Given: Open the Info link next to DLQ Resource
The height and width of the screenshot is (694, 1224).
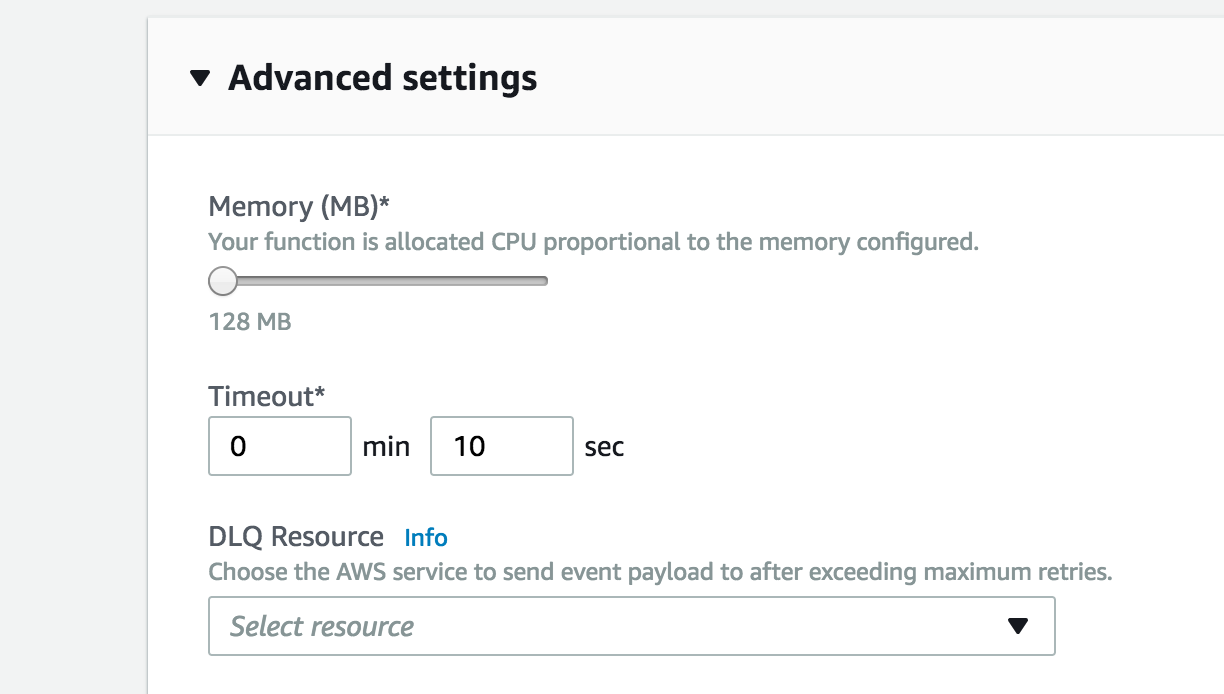Looking at the screenshot, I should [x=426, y=538].
